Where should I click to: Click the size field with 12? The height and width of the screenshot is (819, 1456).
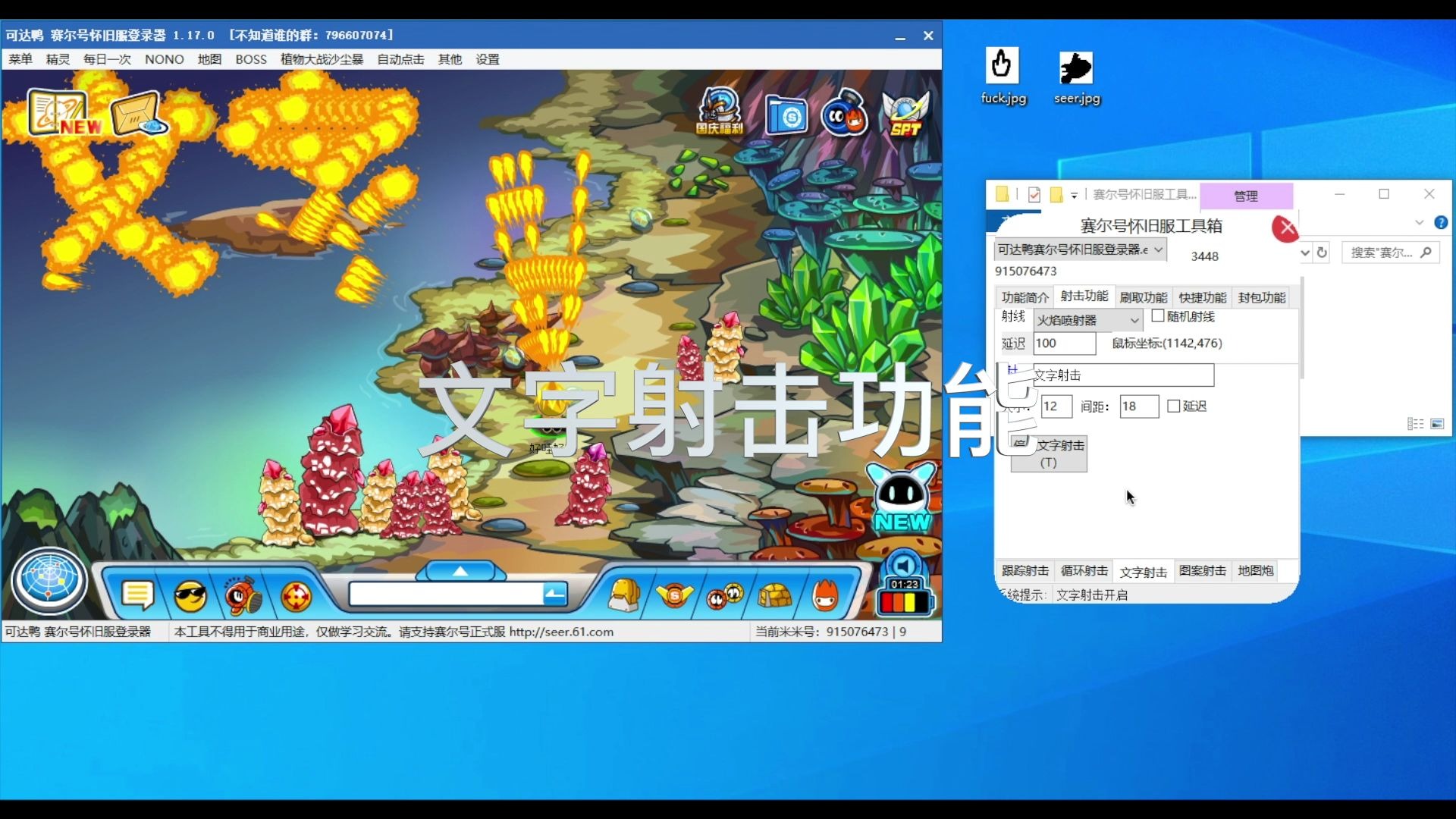point(1056,406)
